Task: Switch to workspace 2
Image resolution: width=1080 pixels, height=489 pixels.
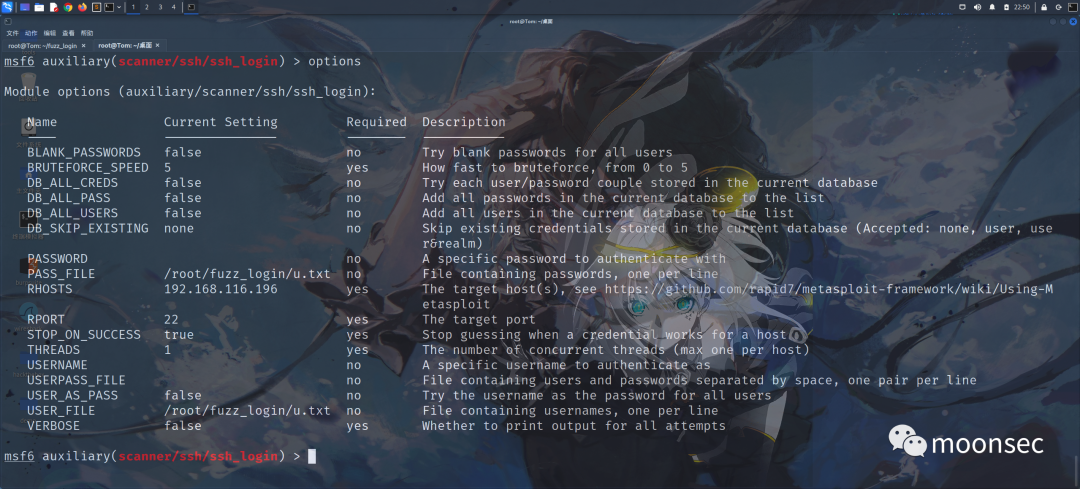Action: pyautogui.click(x=147, y=7)
